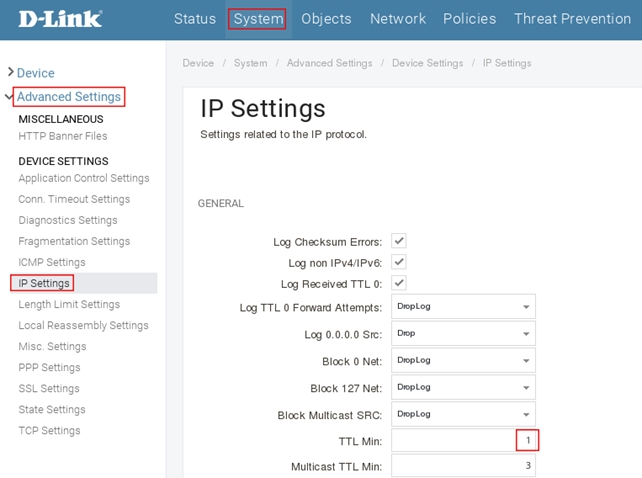Screen dimensions: 642x478
Task: Open the Objects tab
Action: click(326, 19)
